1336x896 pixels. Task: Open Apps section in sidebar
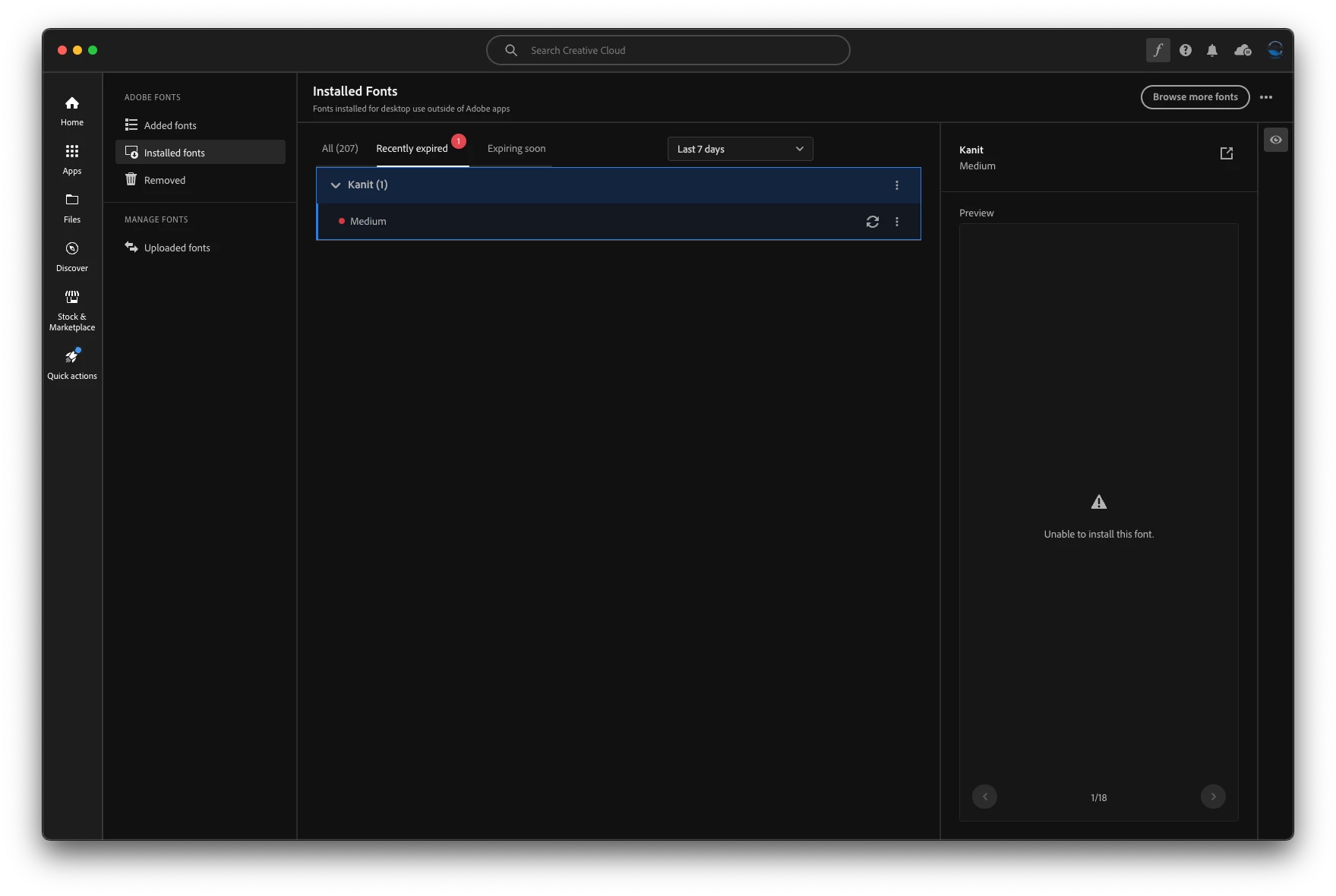pyautogui.click(x=72, y=159)
